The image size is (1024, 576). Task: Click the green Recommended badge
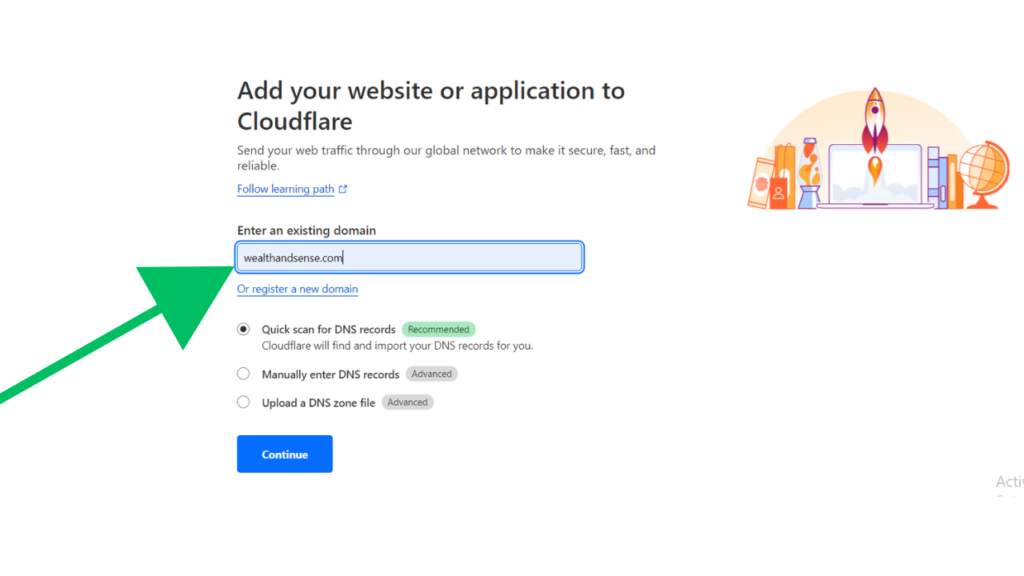point(438,329)
